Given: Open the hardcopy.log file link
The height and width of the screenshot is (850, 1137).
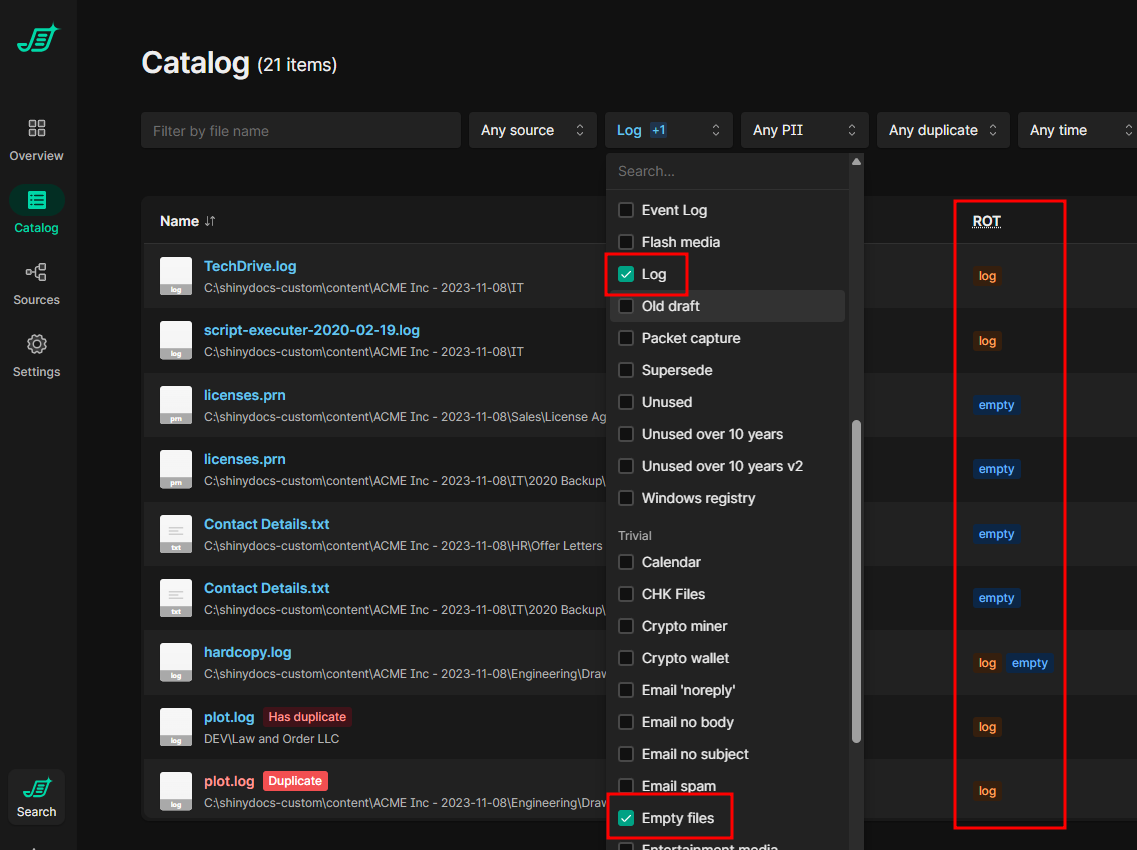Looking at the screenshot, I should click(248, 652).
